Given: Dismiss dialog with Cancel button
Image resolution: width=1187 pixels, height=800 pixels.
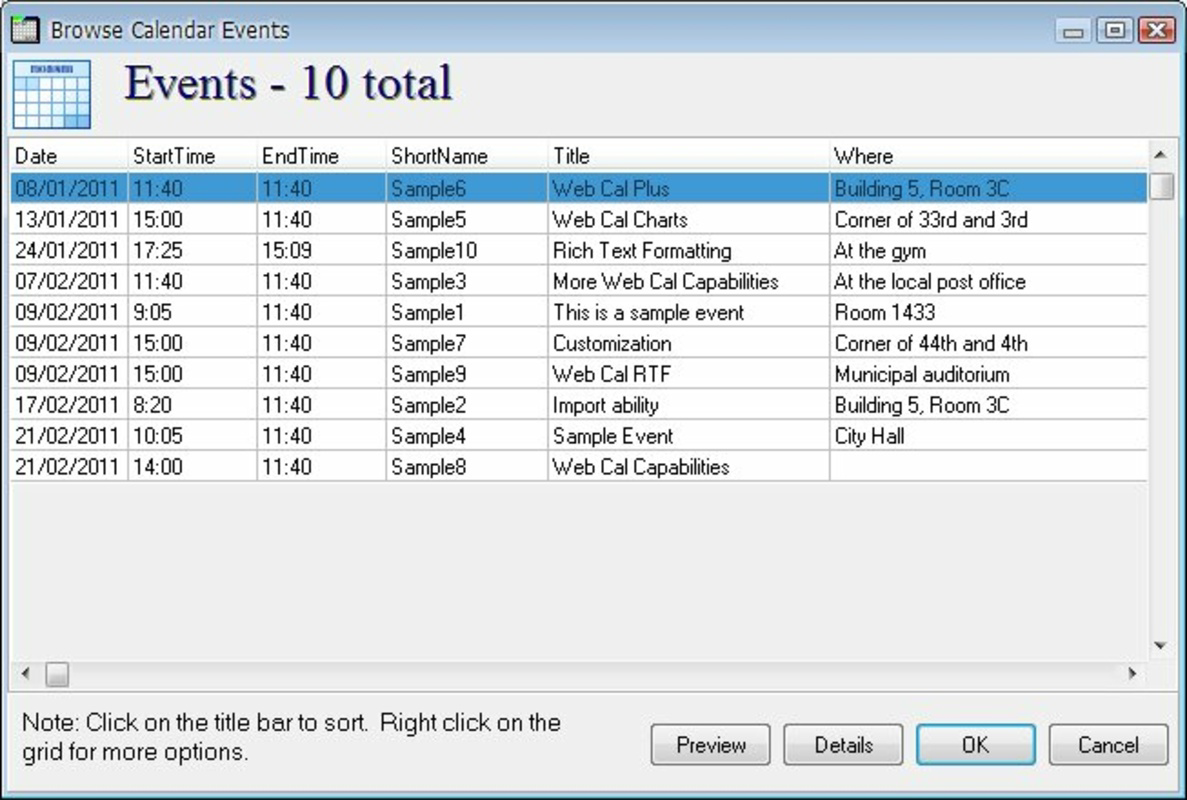Looking at the screenshot, I should tap(1108, 745).
